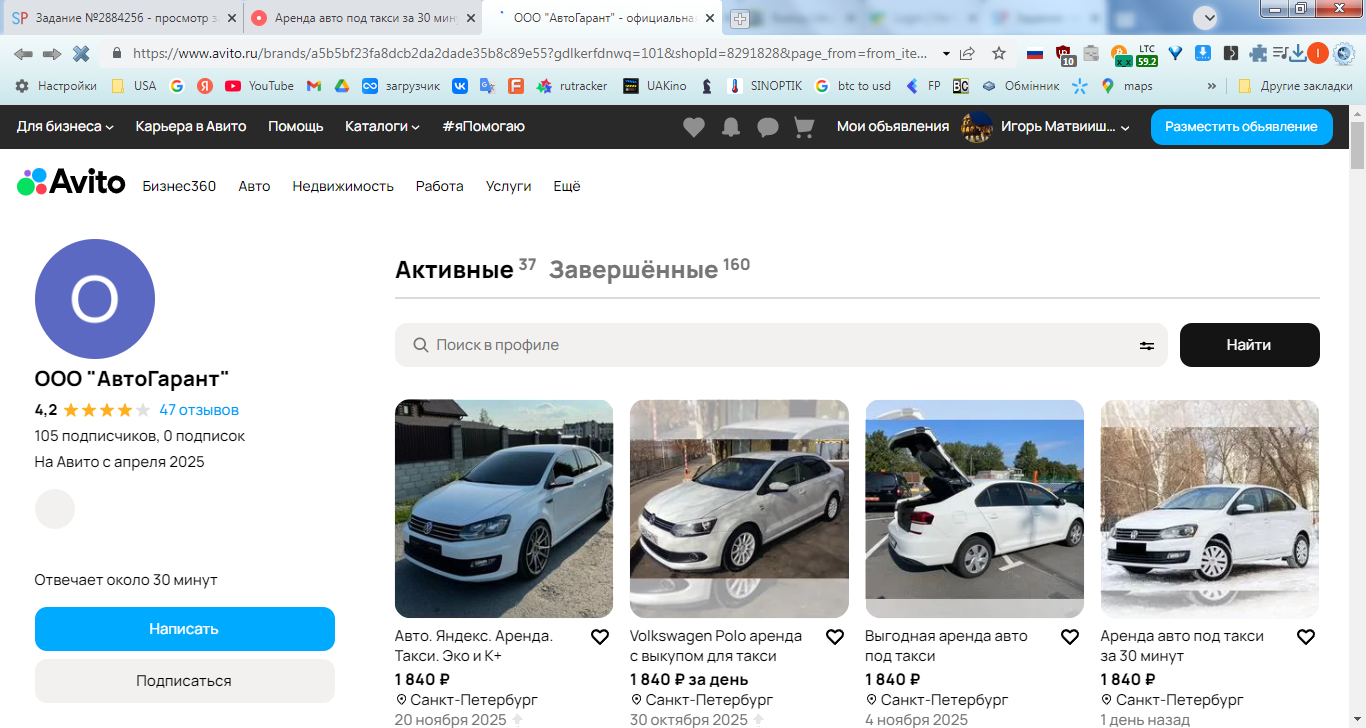
Task: Open the '#яПомогаю' link
Action: [x=483, y=127]
